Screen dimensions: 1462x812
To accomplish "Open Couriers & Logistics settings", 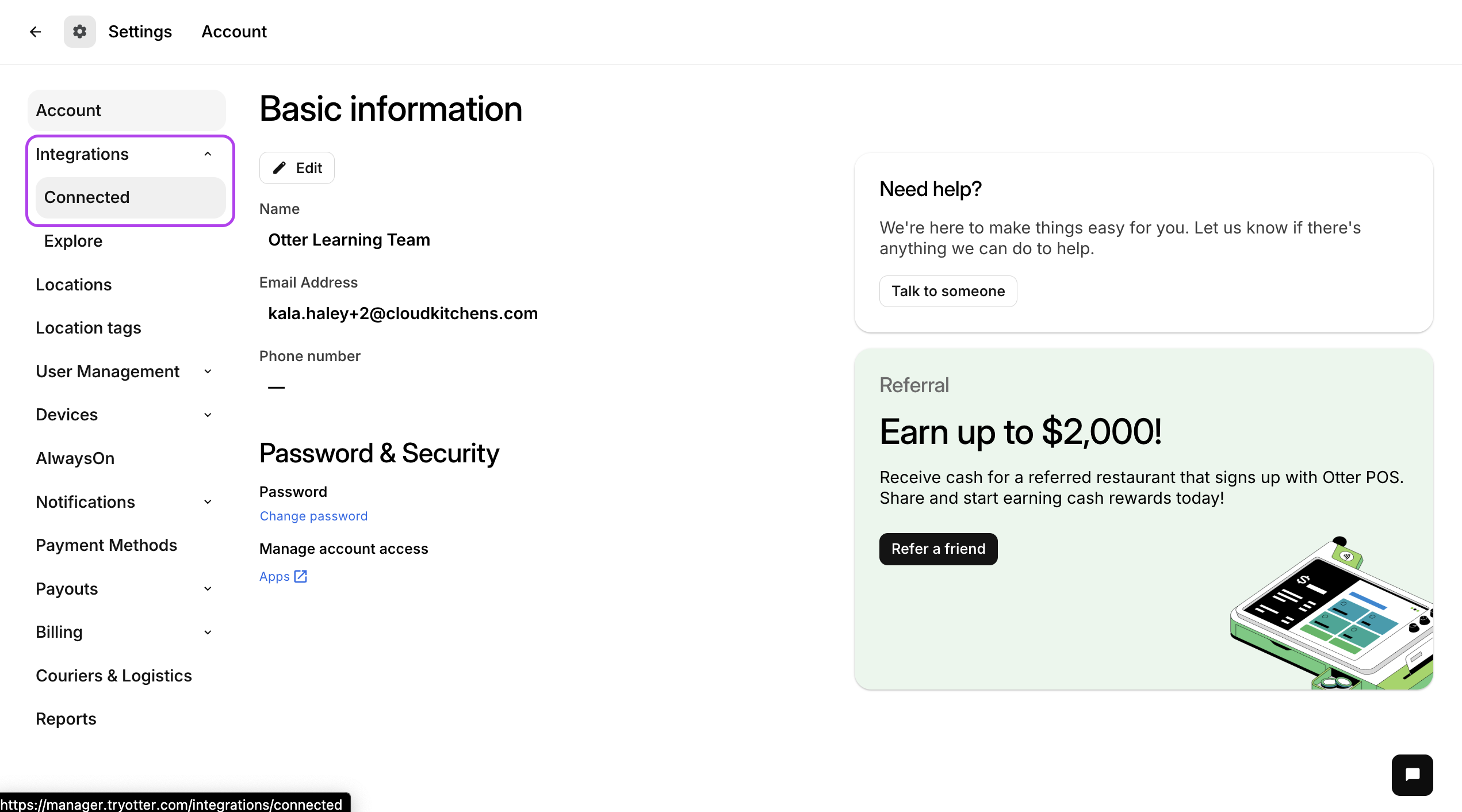I will 114,676.
